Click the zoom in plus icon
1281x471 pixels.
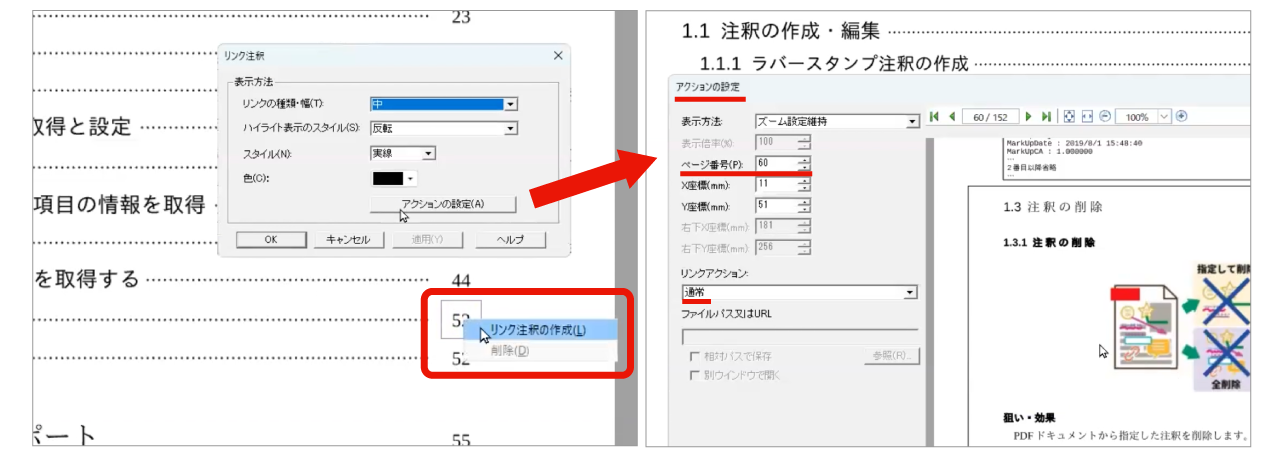coord(1181,117)
